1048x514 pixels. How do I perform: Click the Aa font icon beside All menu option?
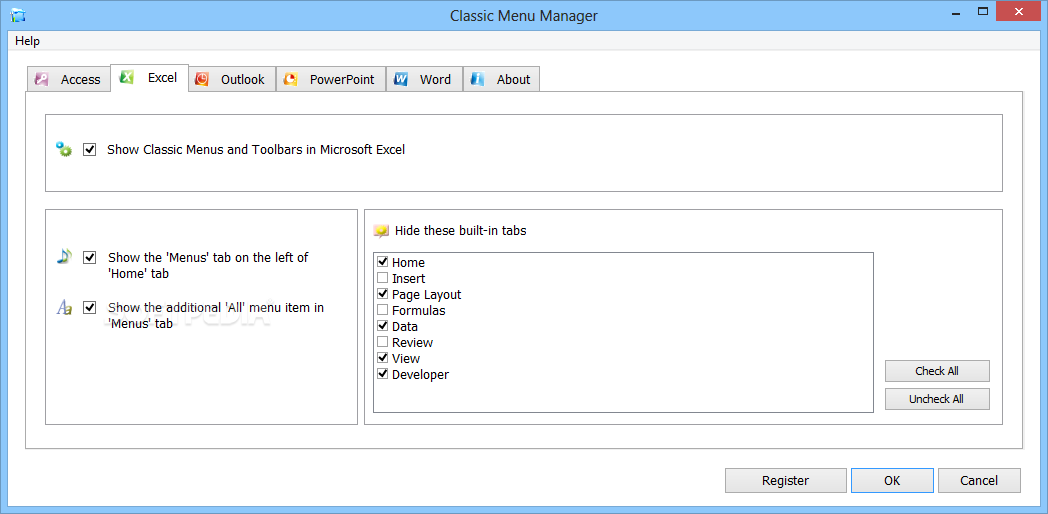coord(64,307)
